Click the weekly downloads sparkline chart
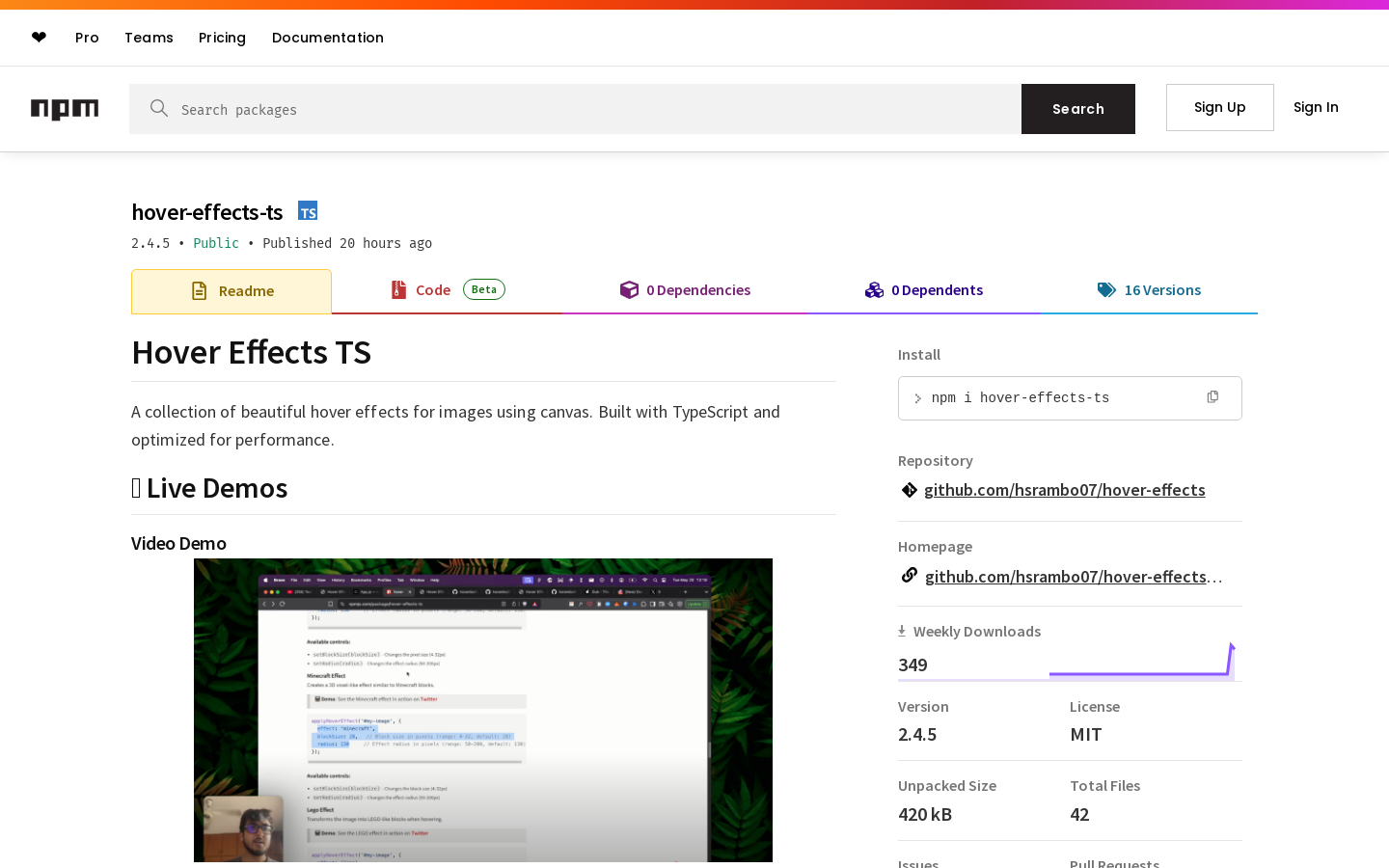The height and width of the screenshot is (868, 1389). (1142, 662)
